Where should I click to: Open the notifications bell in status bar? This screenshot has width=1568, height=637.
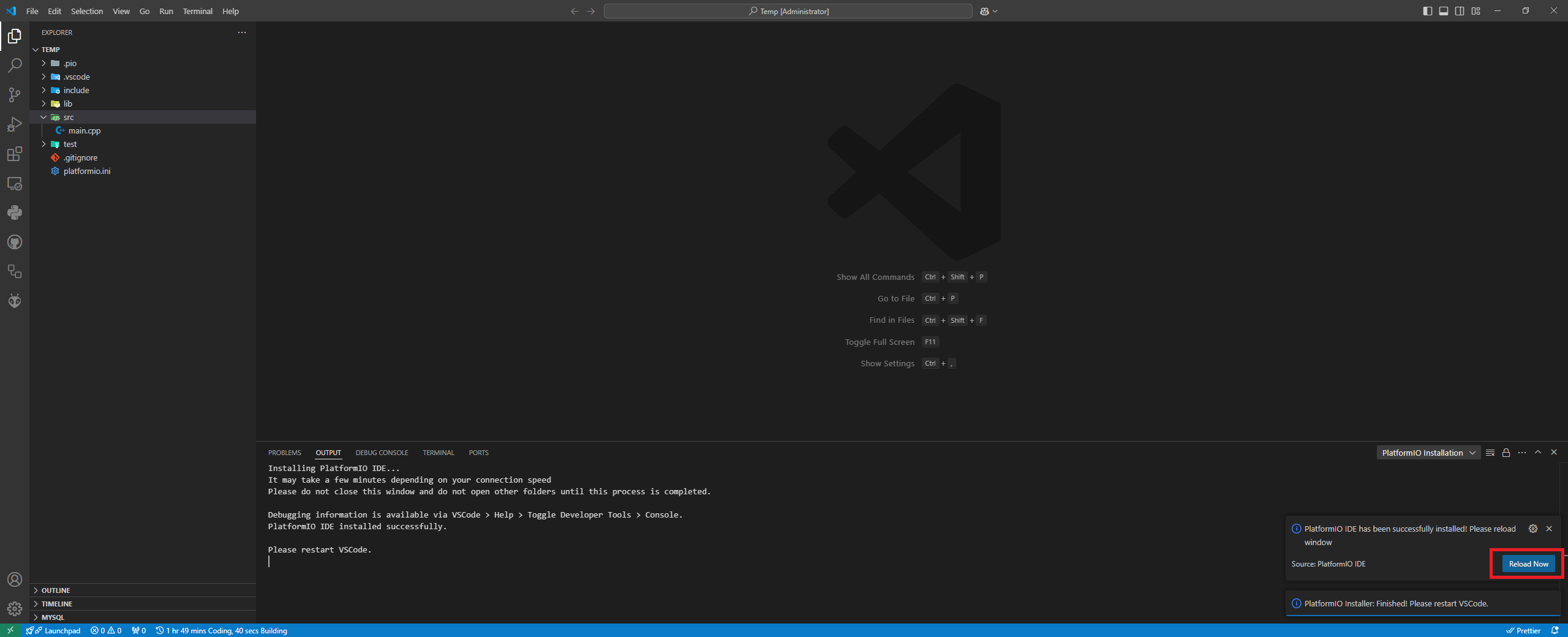pyautogui.click(x=1555, y=630)
